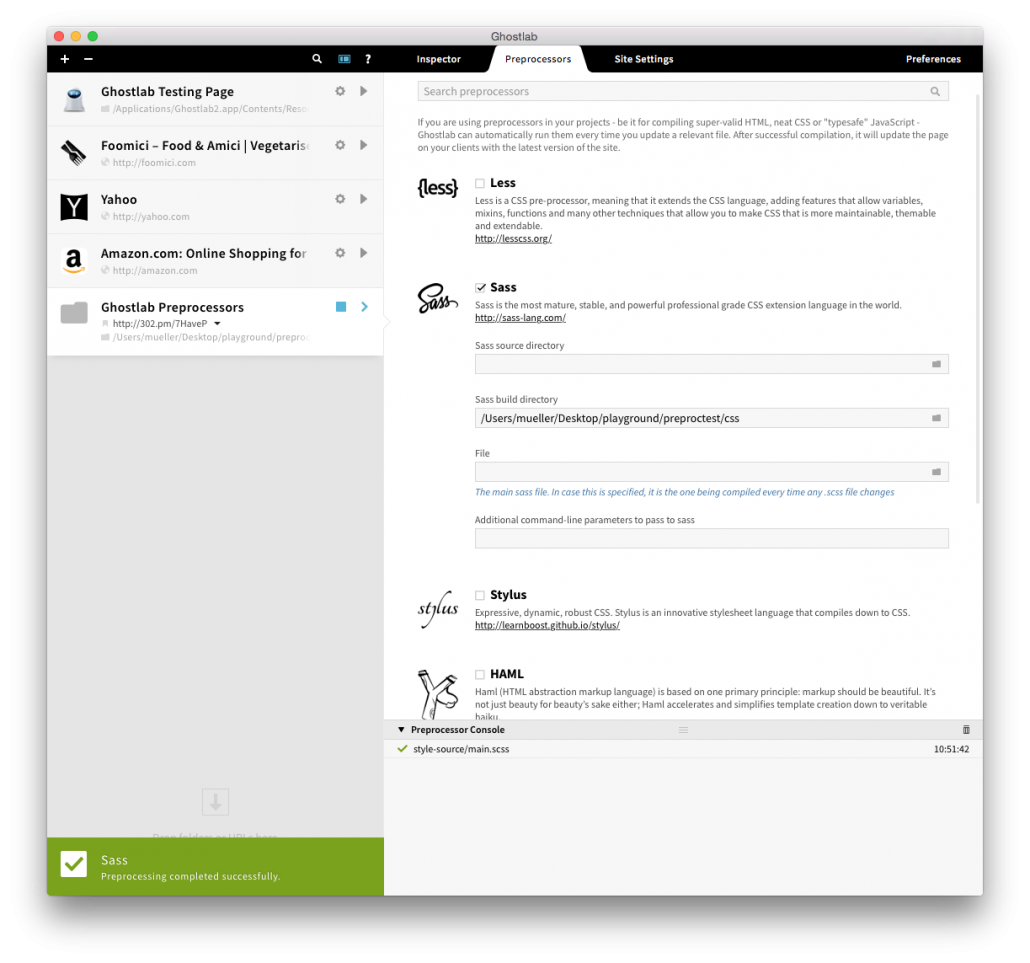This screenshot has height=963, width=1030.
Task: Browse folder for Sass File field
Action: [x=936, y=472]
